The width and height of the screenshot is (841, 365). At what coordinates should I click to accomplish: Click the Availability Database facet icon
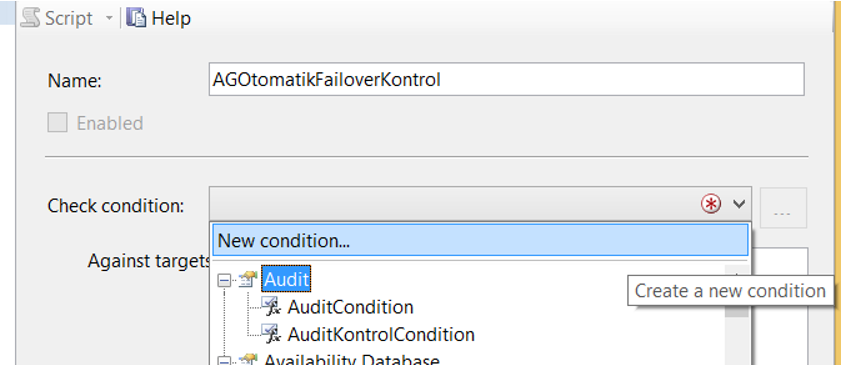[248, 360]
